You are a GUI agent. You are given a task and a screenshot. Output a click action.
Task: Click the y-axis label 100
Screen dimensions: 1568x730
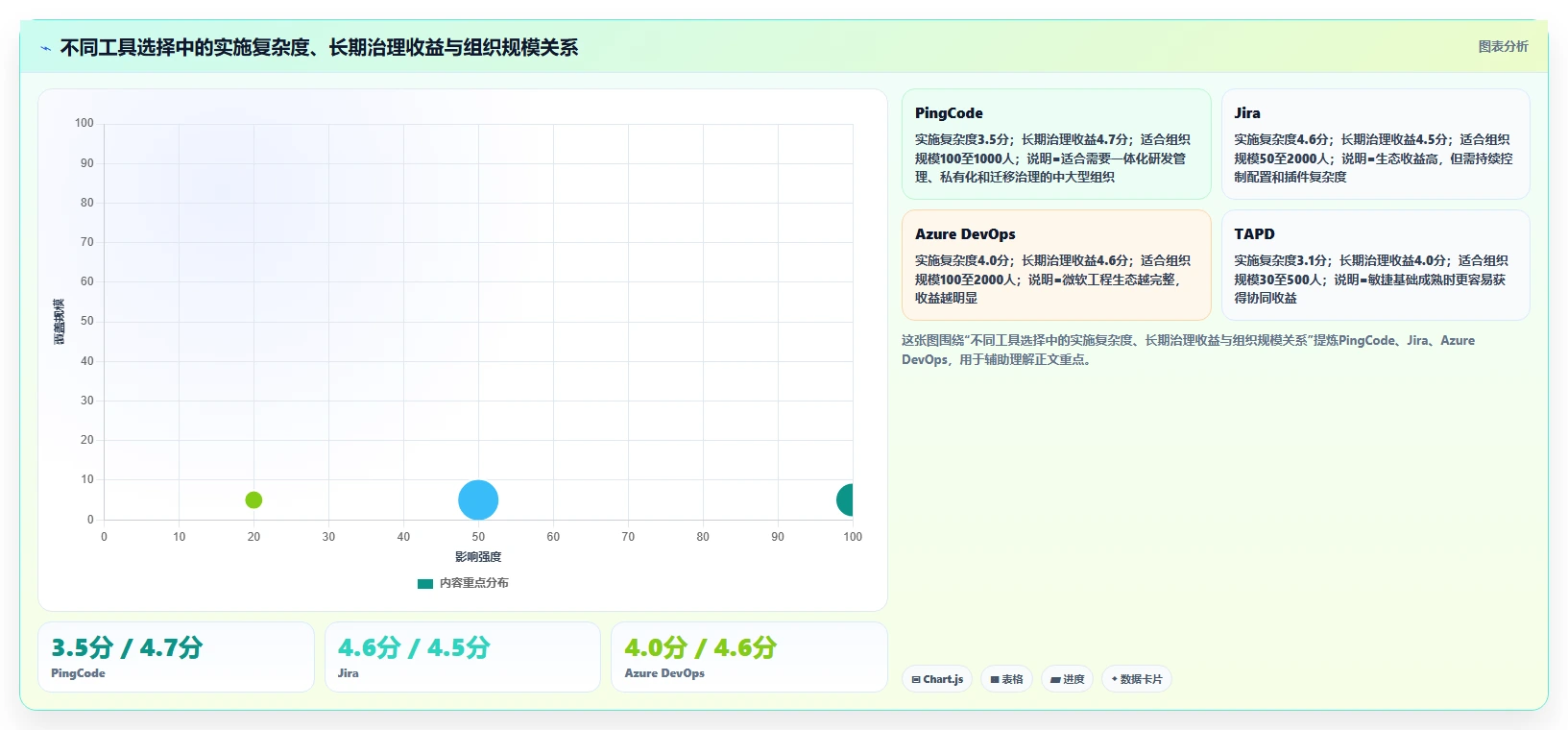pyautogui.click(x=84, y=123)
